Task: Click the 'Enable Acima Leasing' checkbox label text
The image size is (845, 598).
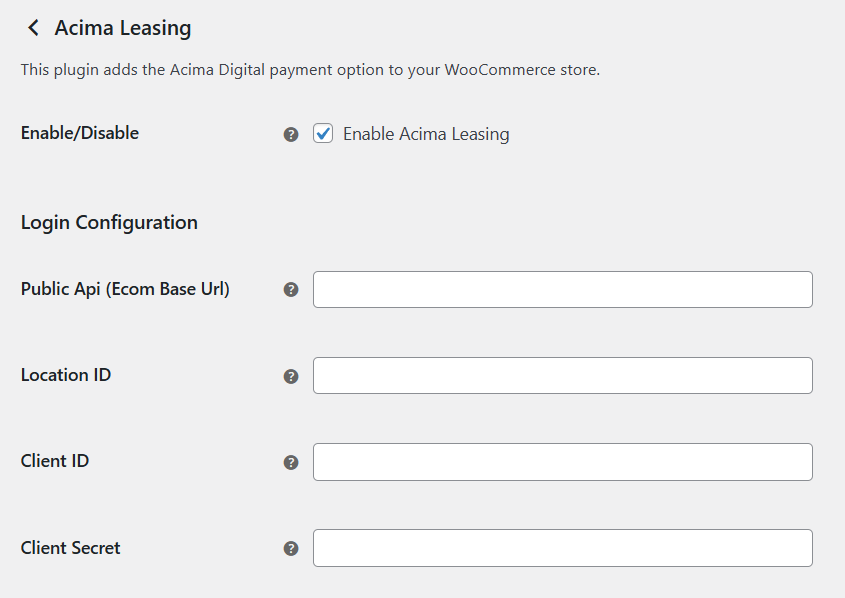Action: tap(426, 134)
